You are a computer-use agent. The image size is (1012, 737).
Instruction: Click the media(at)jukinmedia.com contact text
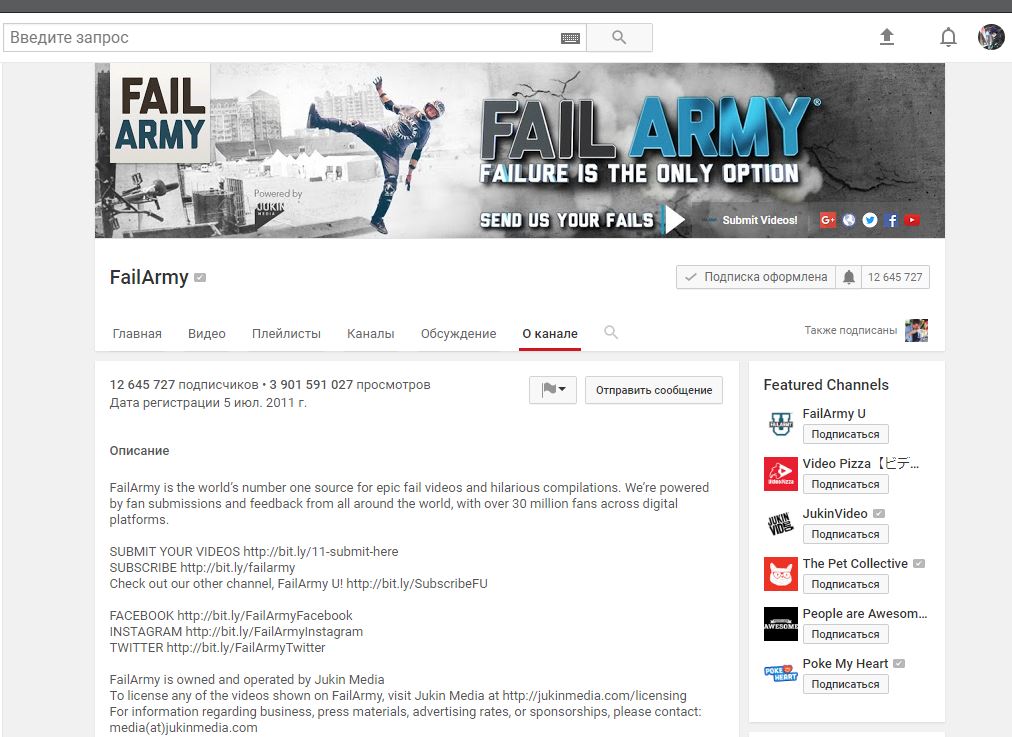tap(183, 728)
